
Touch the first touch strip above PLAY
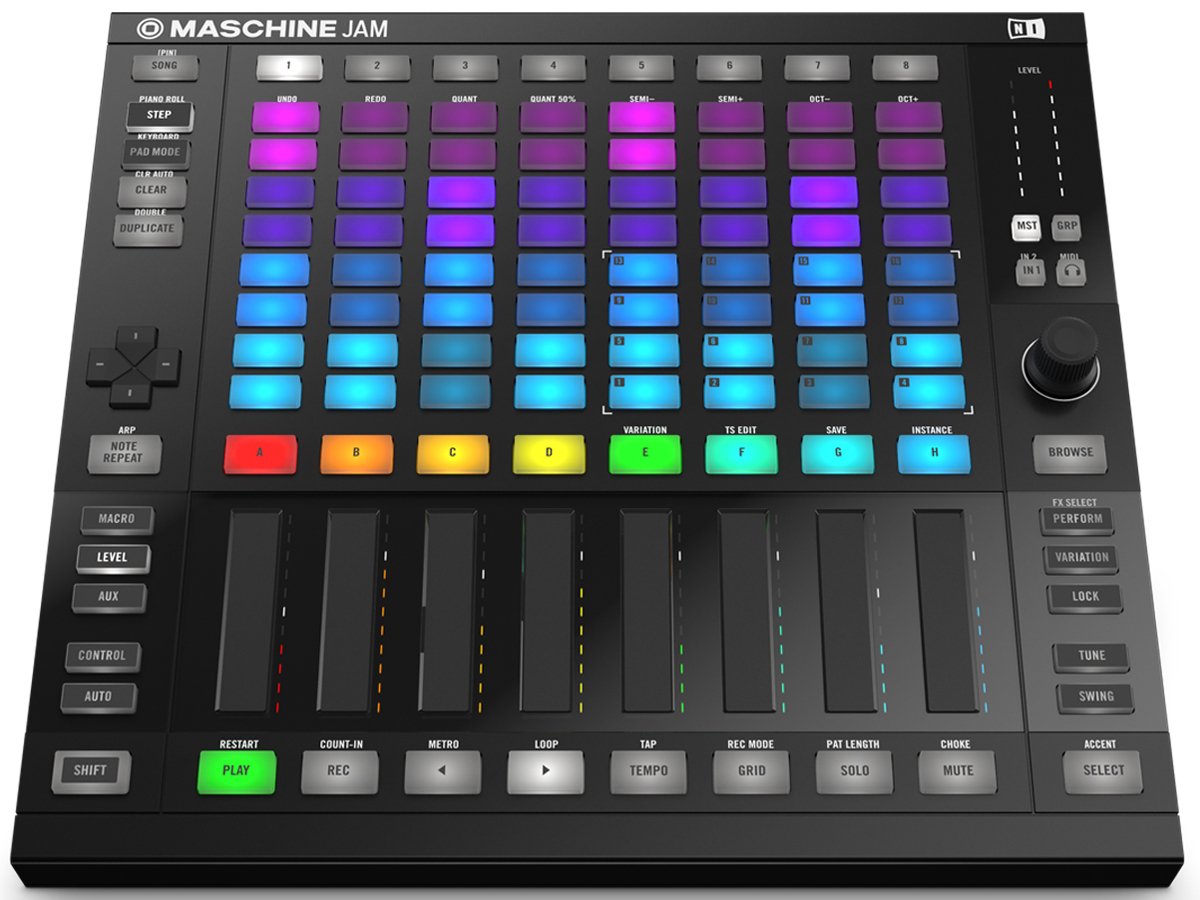(x=250, y=611)
